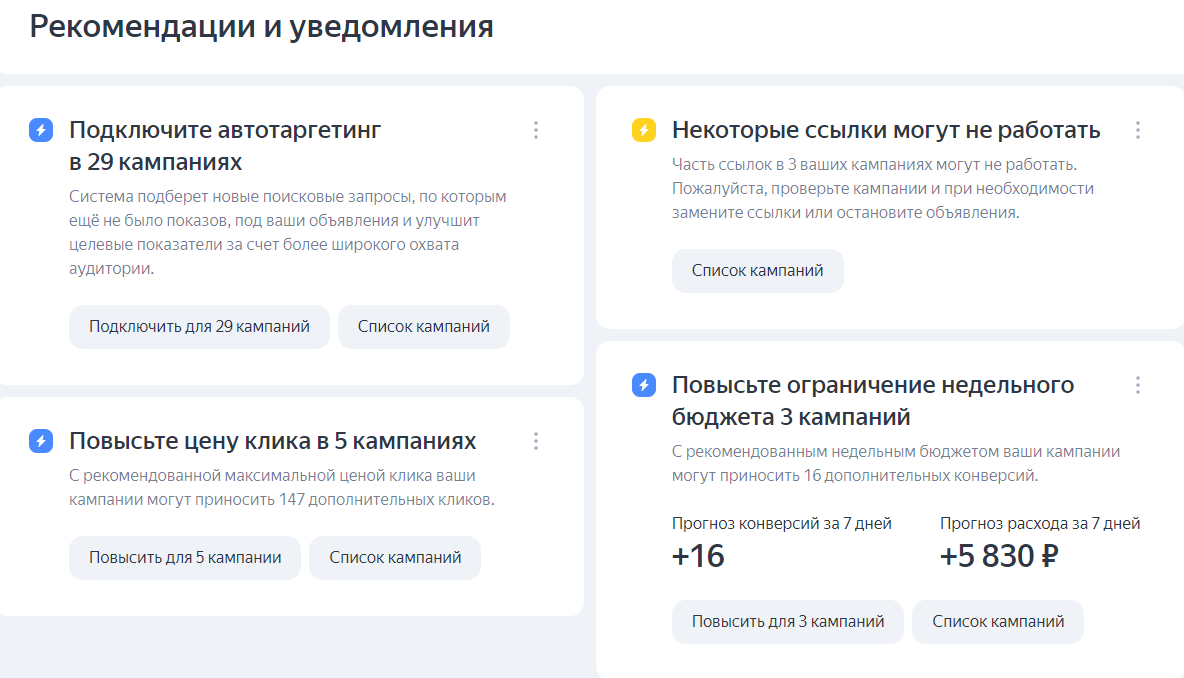Click "Повысить для 5 кампании" button

pos(185,558)
